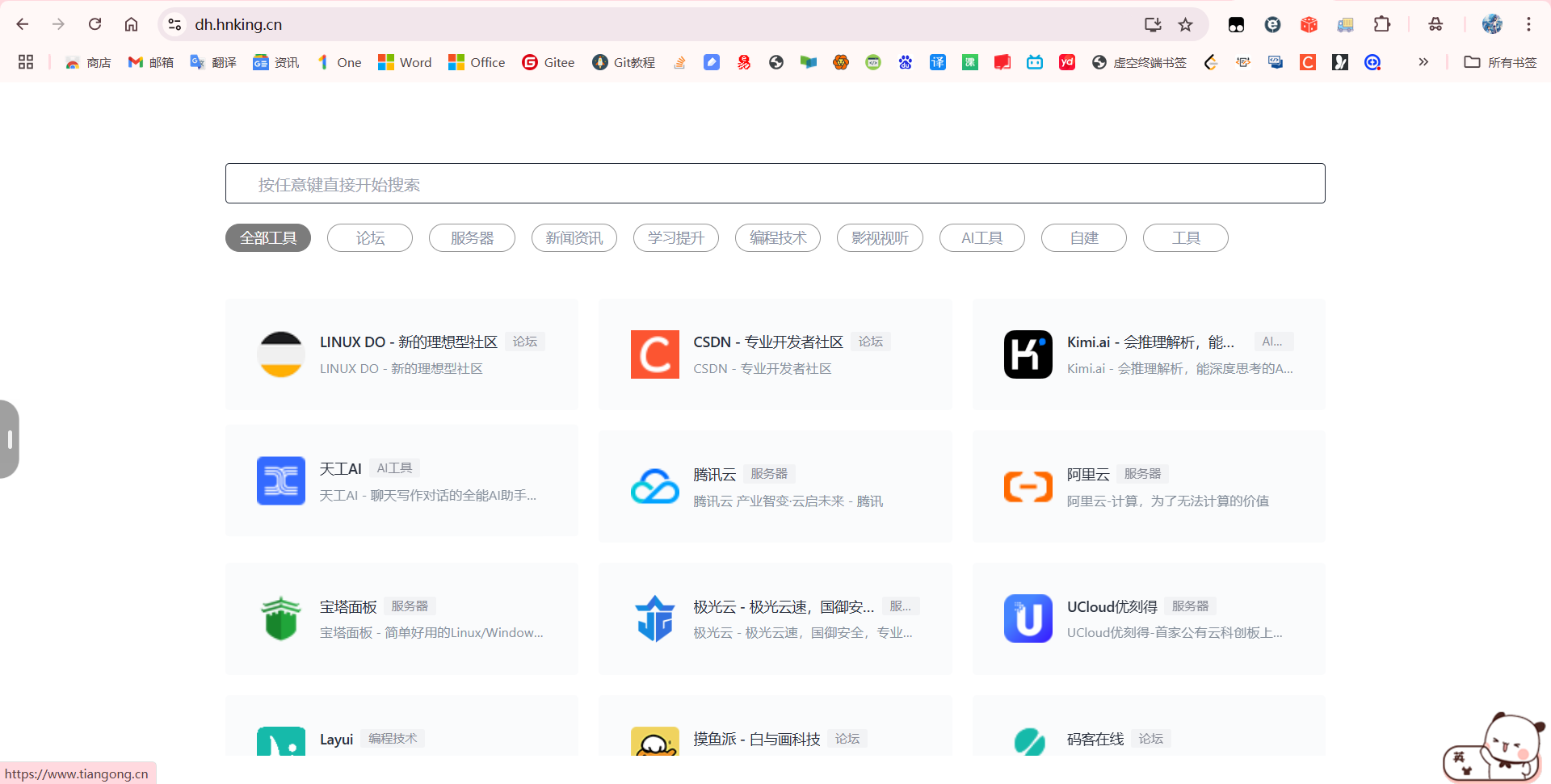The height and width of the screenshot is (784, 1551).
Task: Select the 论坛 category filter
Action: tap(370, 237)
